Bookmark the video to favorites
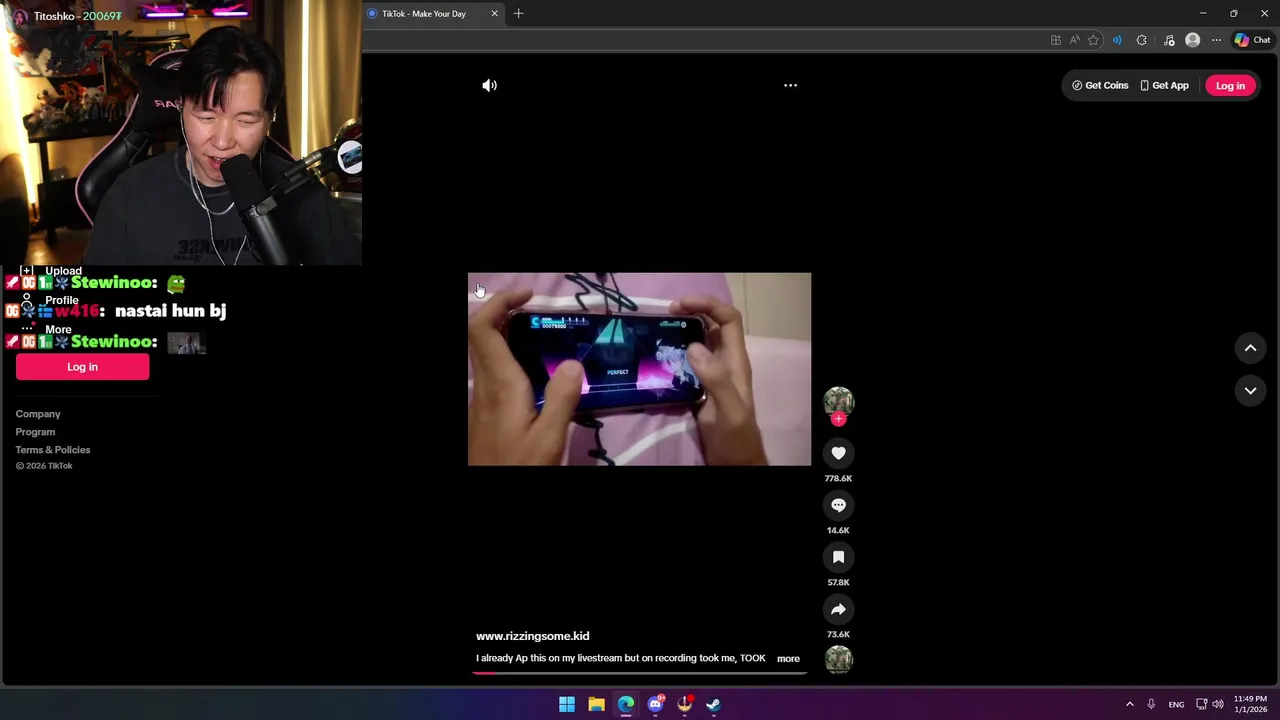This screenshot has width=1280, height=720. pos(838,557)
